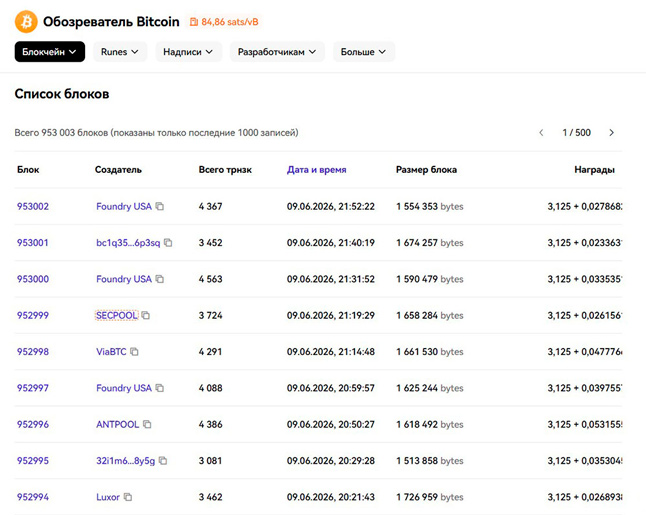This screenshot has height=515, width=646.
Task: Open block 953002 link
Action: [33, 206]
